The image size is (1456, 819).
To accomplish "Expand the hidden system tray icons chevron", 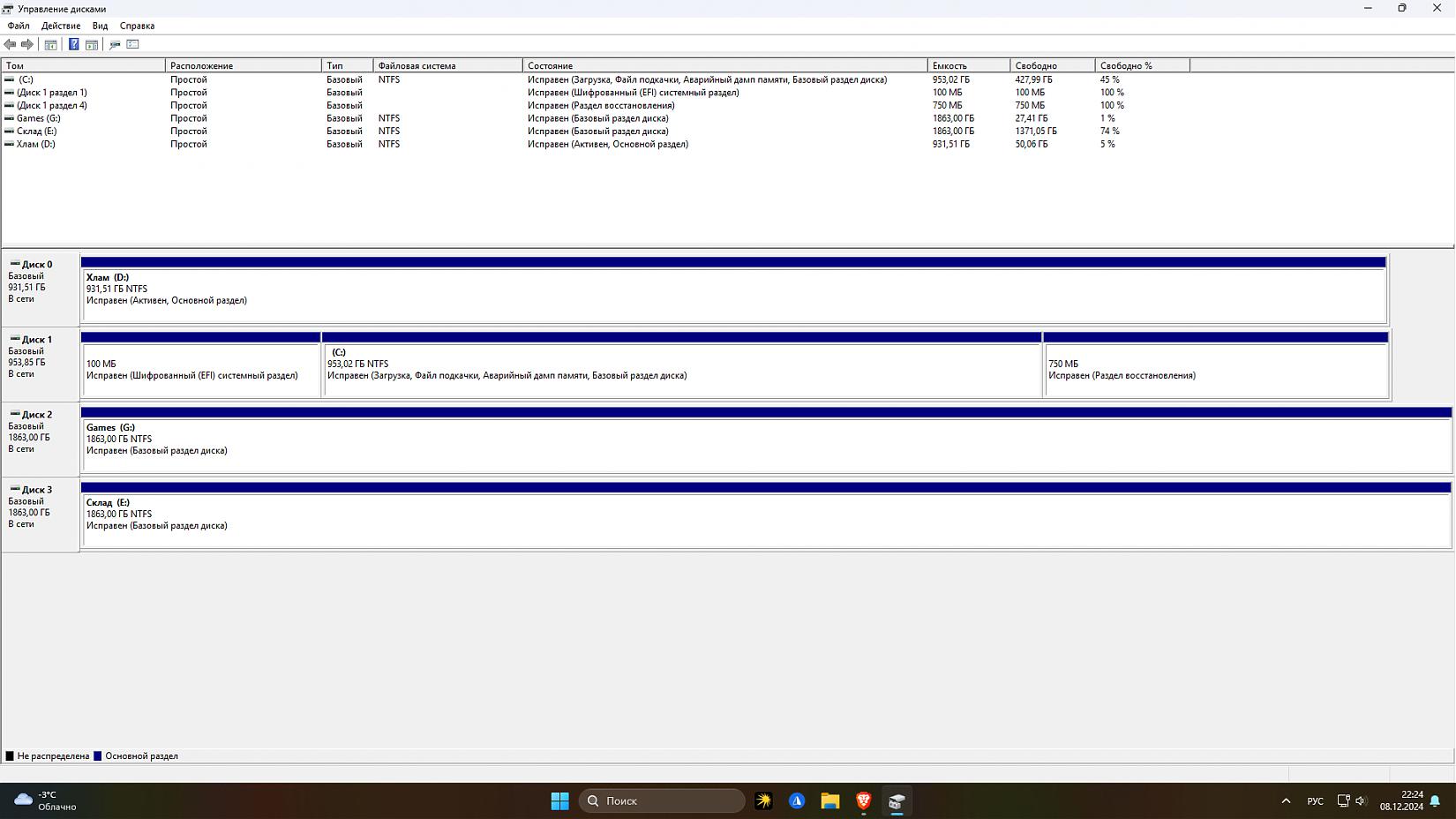I will coord(1286,800).
